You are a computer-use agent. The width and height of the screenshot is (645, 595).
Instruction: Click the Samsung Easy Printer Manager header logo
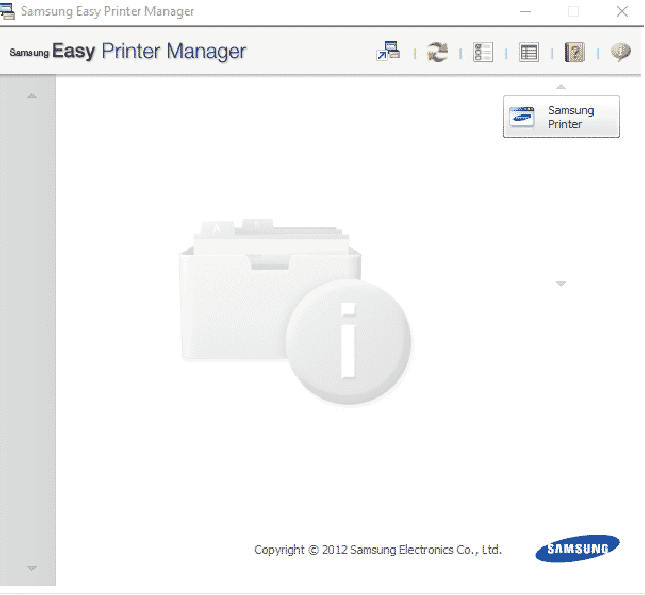tap(128, 51)
